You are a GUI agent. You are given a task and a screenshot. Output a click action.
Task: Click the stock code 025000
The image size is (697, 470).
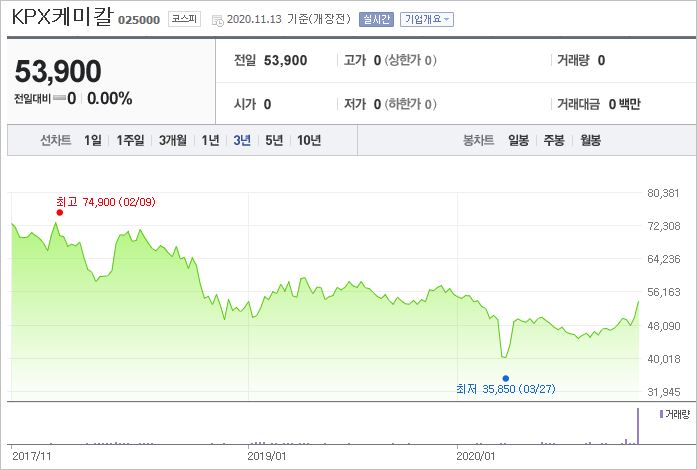pyautogui.click(x=139, y=20)
